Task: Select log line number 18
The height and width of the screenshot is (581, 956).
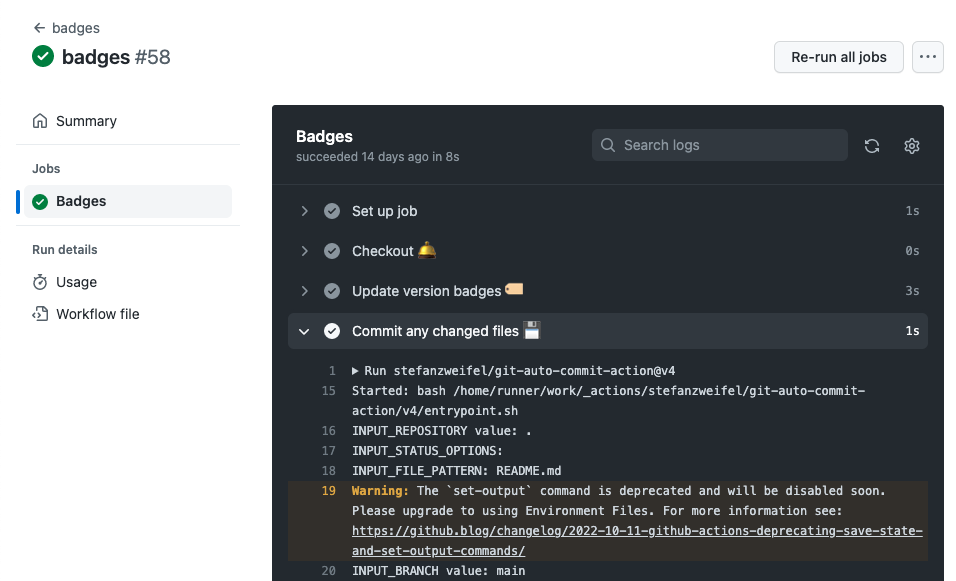Action: click(x=329, y=471)
